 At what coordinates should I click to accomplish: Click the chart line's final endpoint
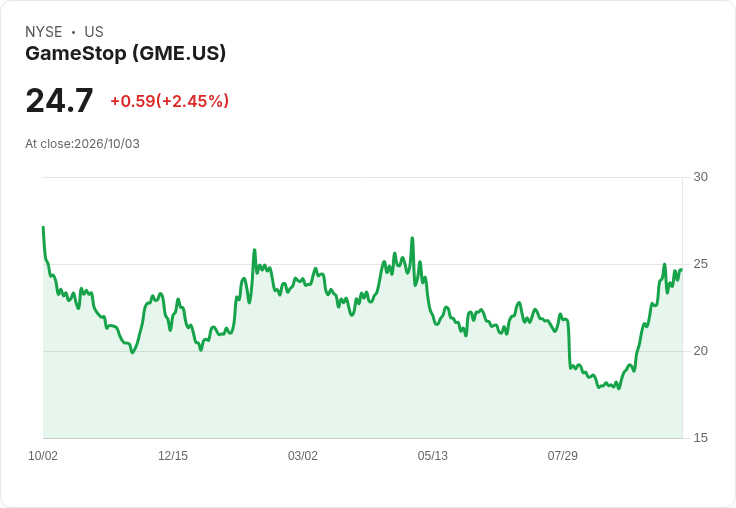click(x=681, y=269)
